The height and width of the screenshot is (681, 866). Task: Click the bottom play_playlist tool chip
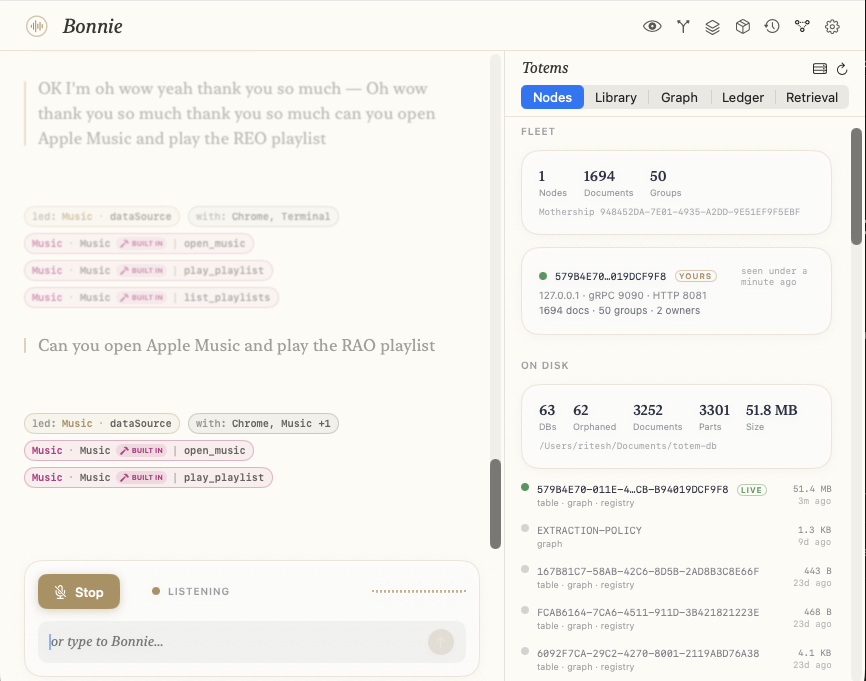coord(148,478)
